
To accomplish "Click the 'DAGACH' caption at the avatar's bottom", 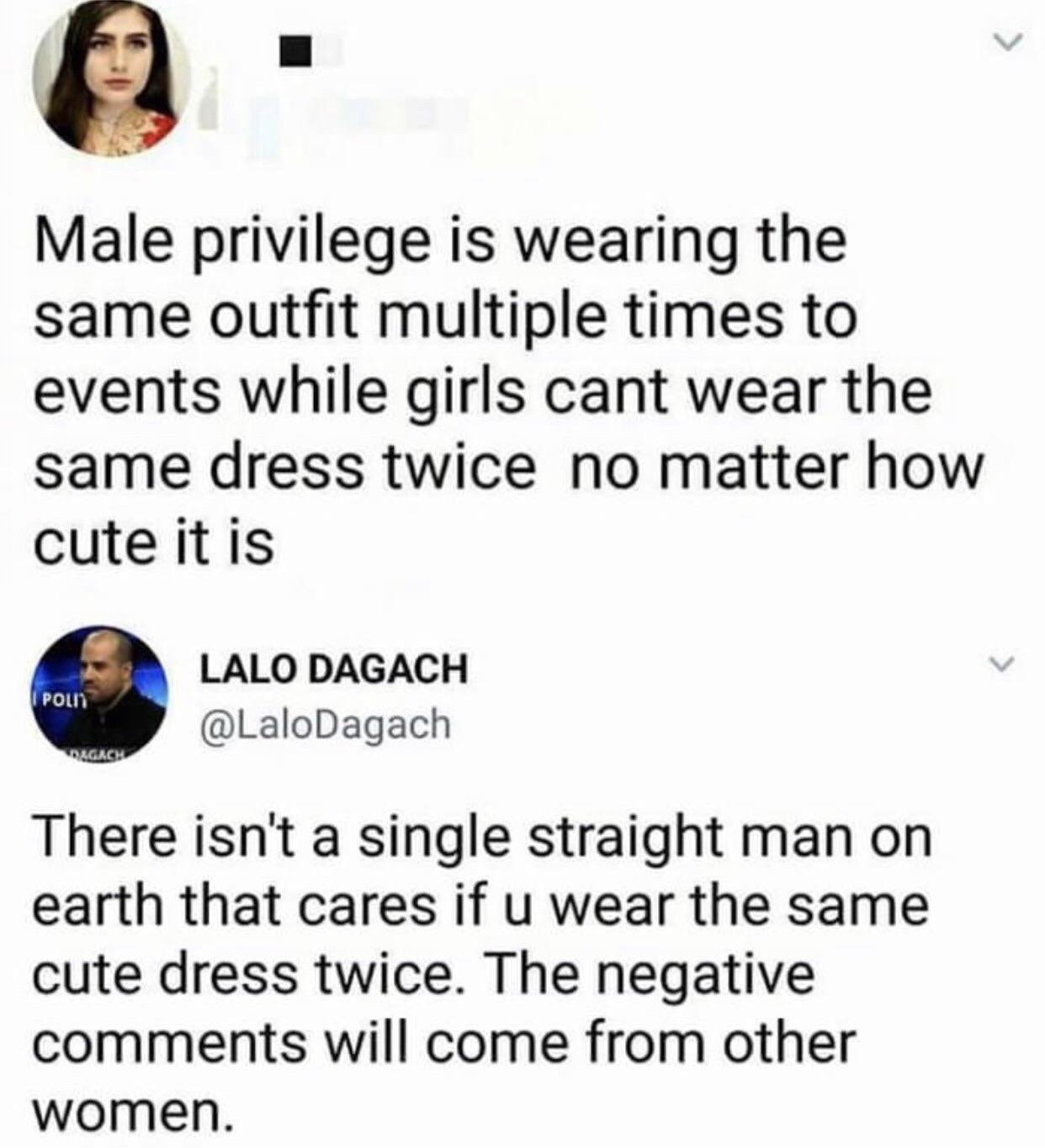I will 98,754.
